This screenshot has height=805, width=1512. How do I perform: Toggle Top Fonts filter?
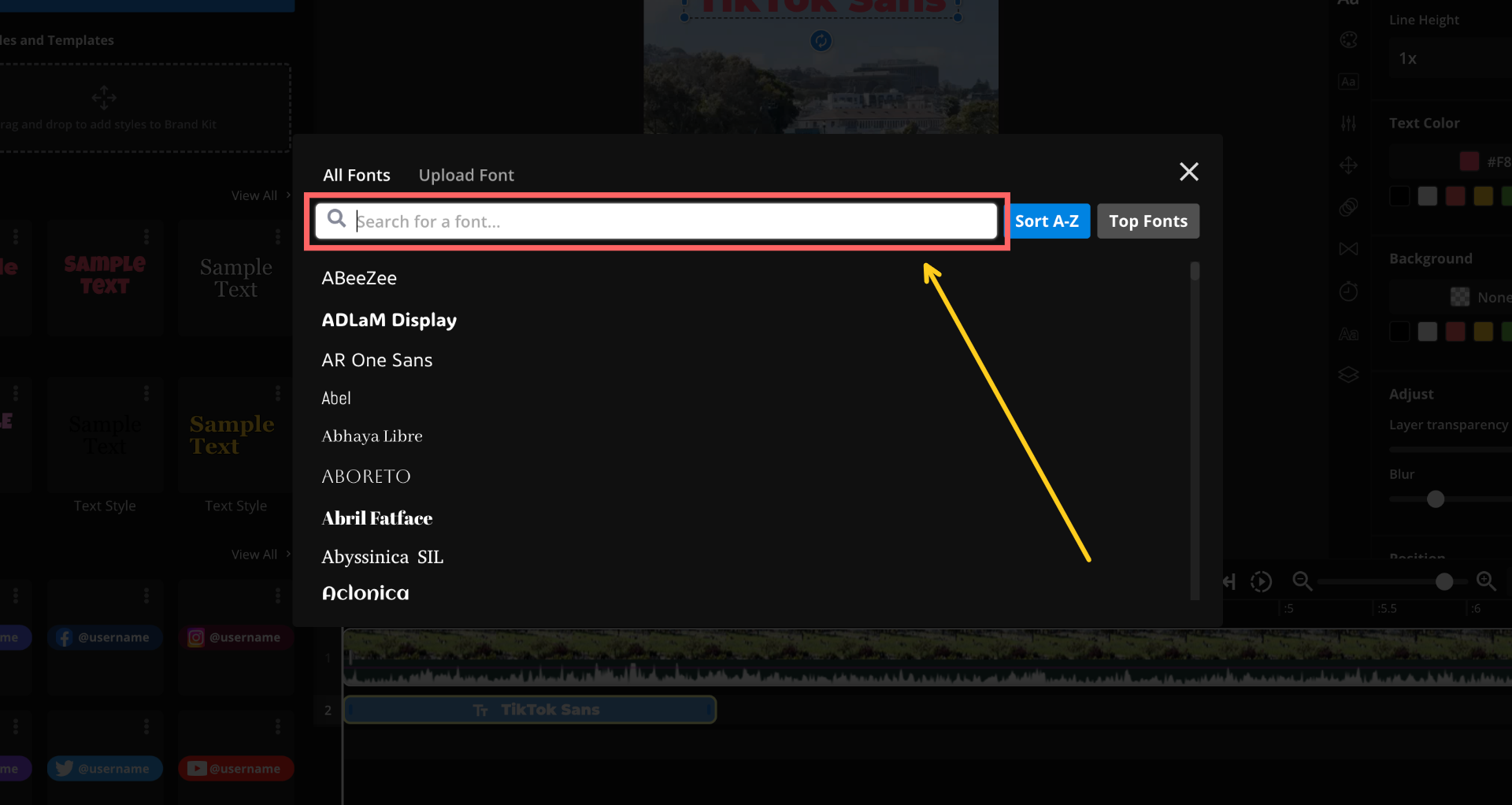1147,221
